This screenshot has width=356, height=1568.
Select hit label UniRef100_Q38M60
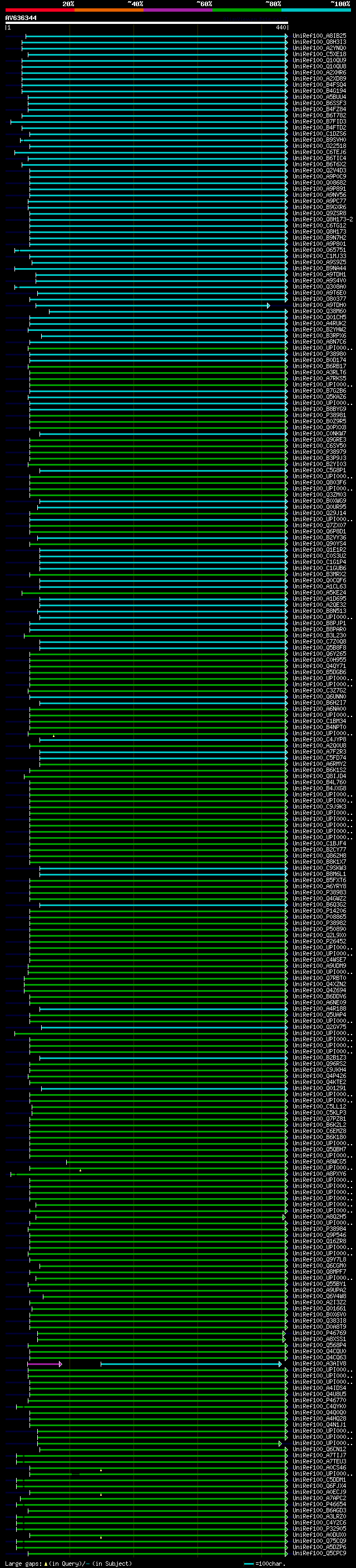tap(319, 311)
